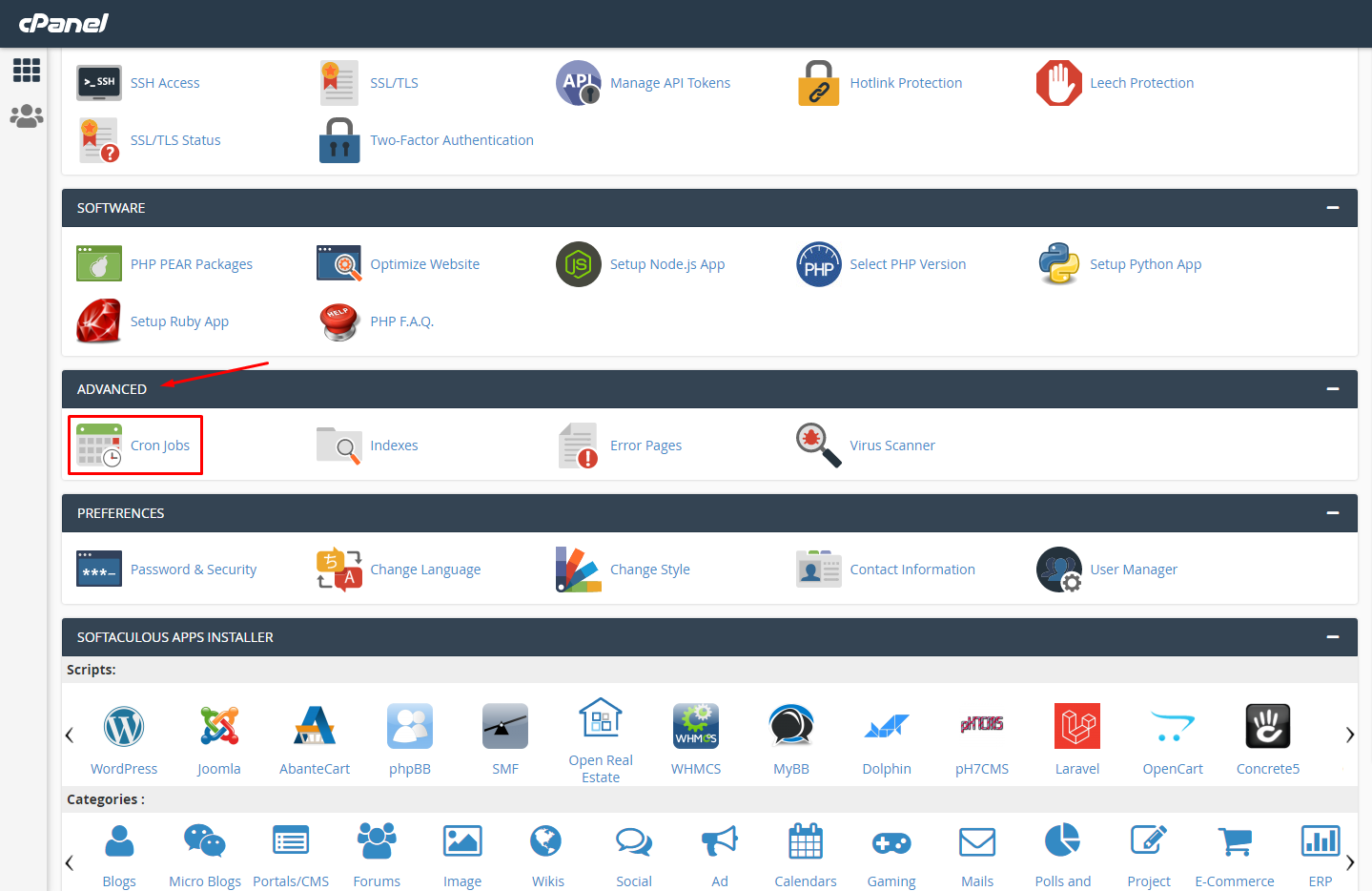The width and height of the screenshot is (1372, 891).
Task: Click the SSL/TLS certificate icon
Action: [x=338, y=83]
